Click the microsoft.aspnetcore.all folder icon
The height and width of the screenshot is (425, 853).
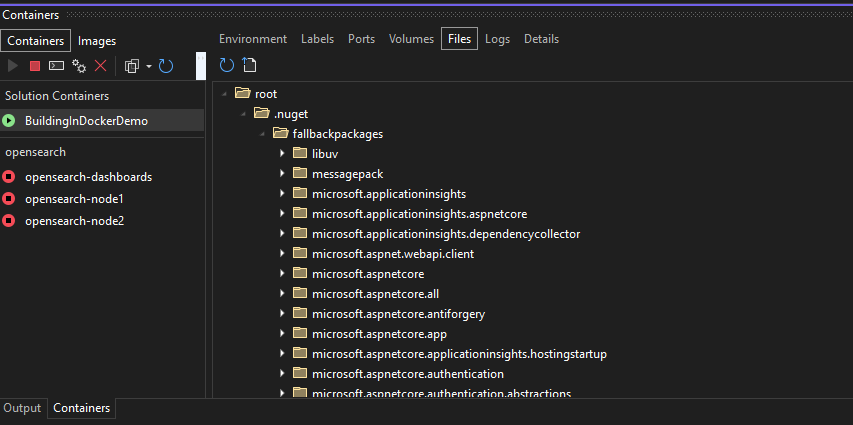pos(300,293)
